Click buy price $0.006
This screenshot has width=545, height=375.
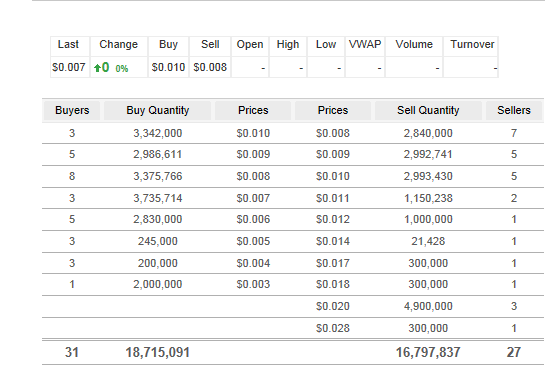pyautogui.click(x=253, y=220)
